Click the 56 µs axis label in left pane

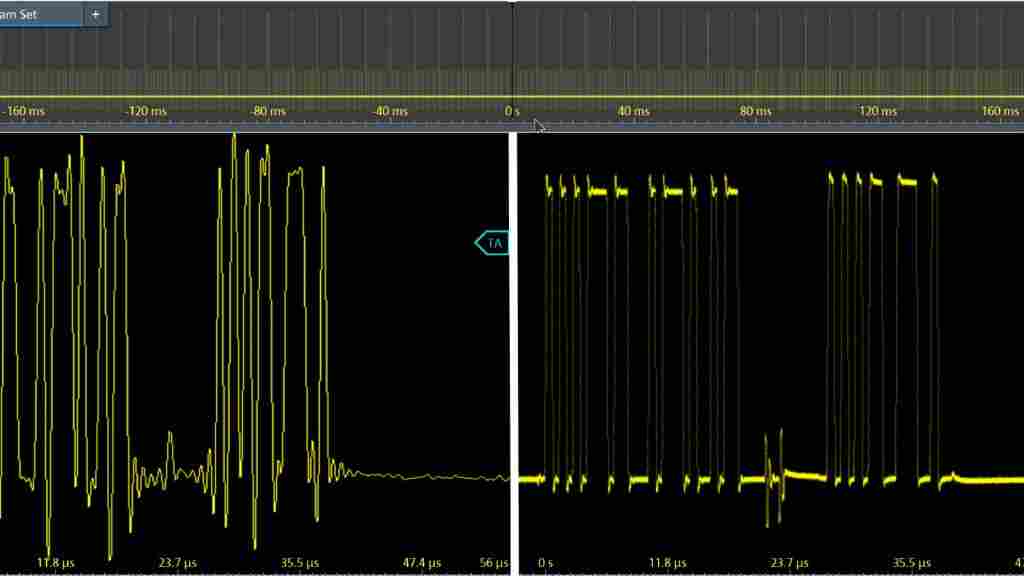(x=494, y=563)
